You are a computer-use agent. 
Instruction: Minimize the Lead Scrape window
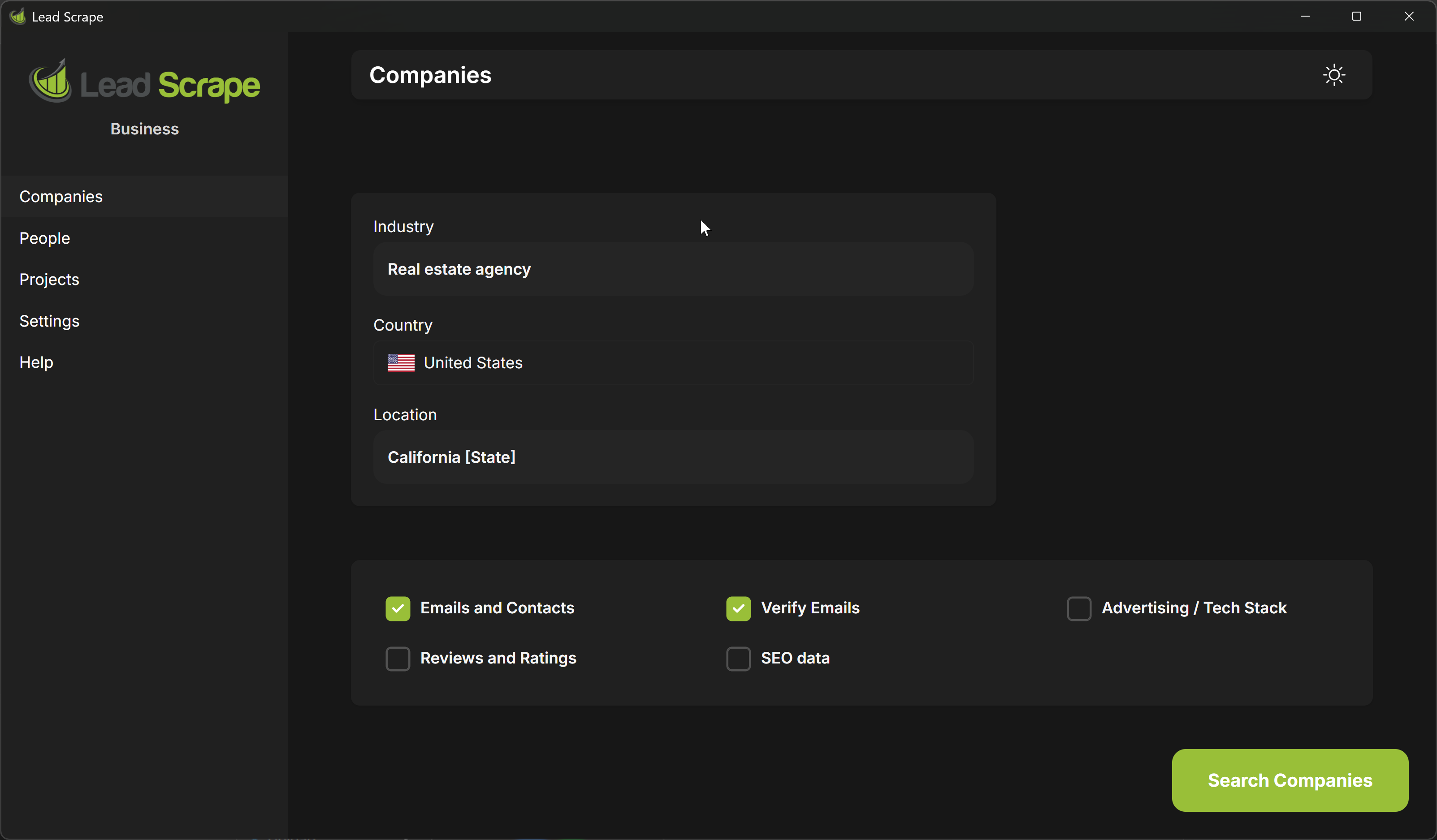pos(1305,17)
